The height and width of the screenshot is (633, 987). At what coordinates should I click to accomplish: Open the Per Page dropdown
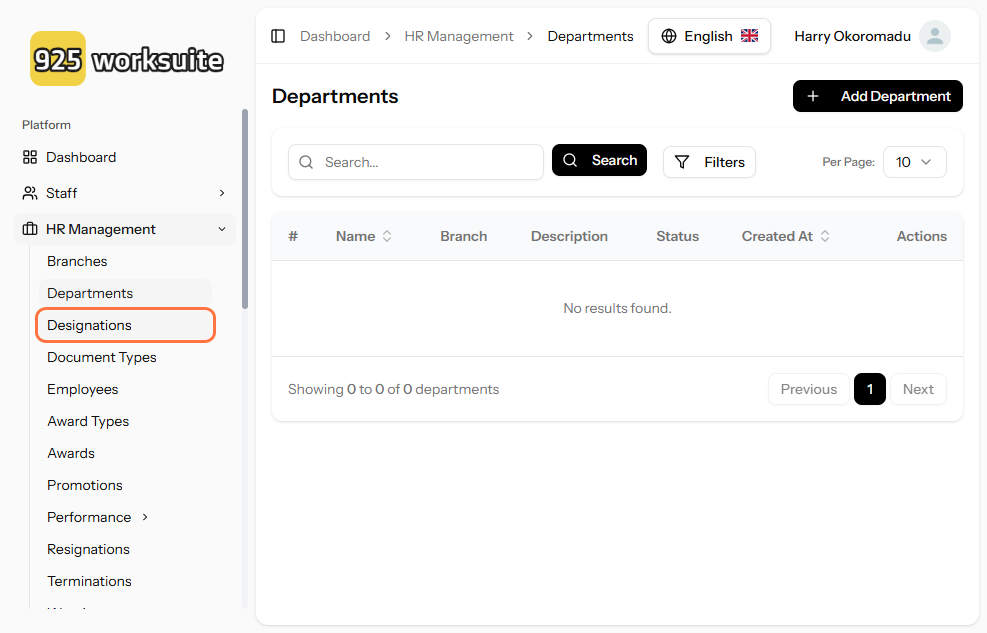914,162
